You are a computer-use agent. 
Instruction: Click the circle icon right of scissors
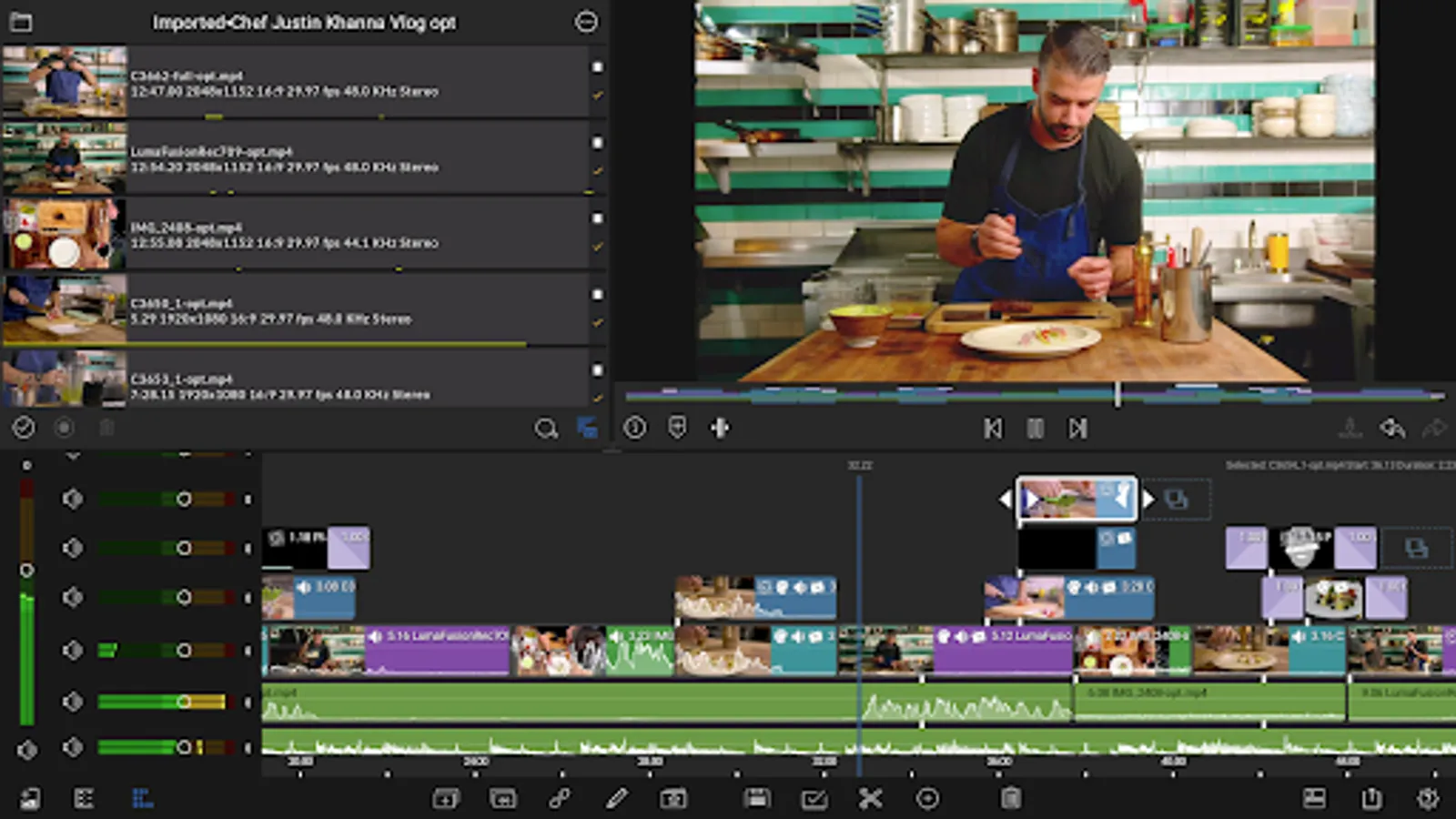[x=927, y=799]
